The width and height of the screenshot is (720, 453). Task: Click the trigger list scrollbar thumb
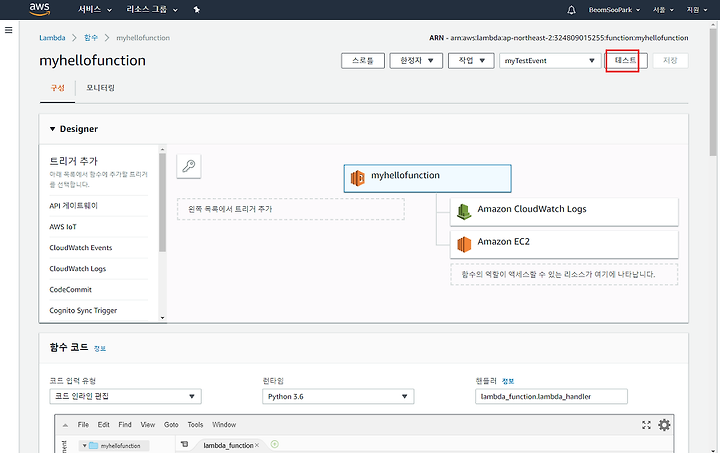(162, 202)
